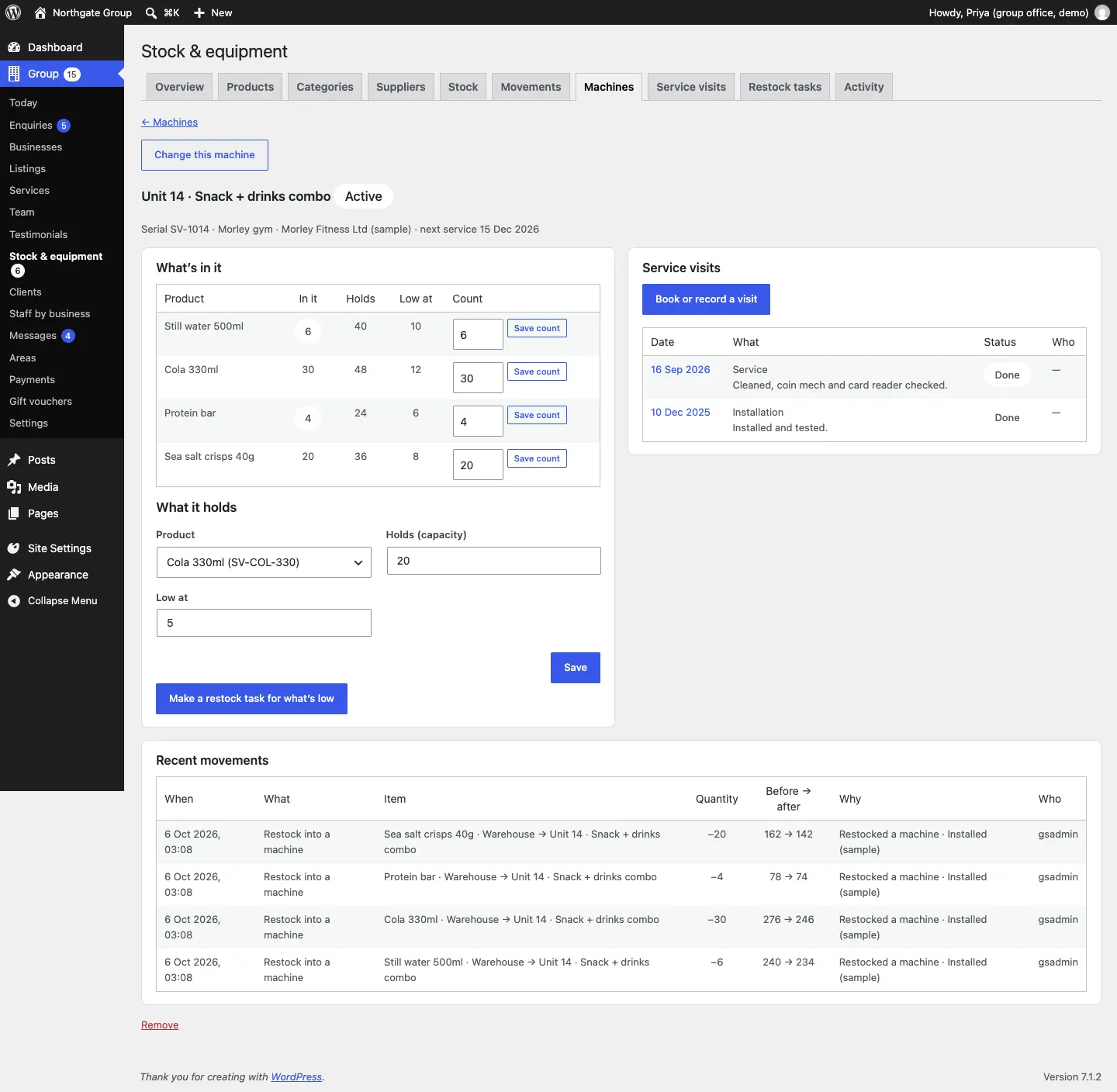1117x1092 pixels.
Task: Click the red Remove link
Action: pyautogui.click(x=160, y=1025)
